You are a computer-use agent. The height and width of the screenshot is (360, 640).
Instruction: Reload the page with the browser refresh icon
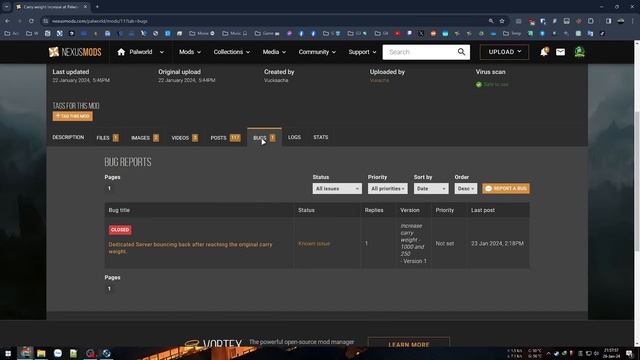(31, 21)
